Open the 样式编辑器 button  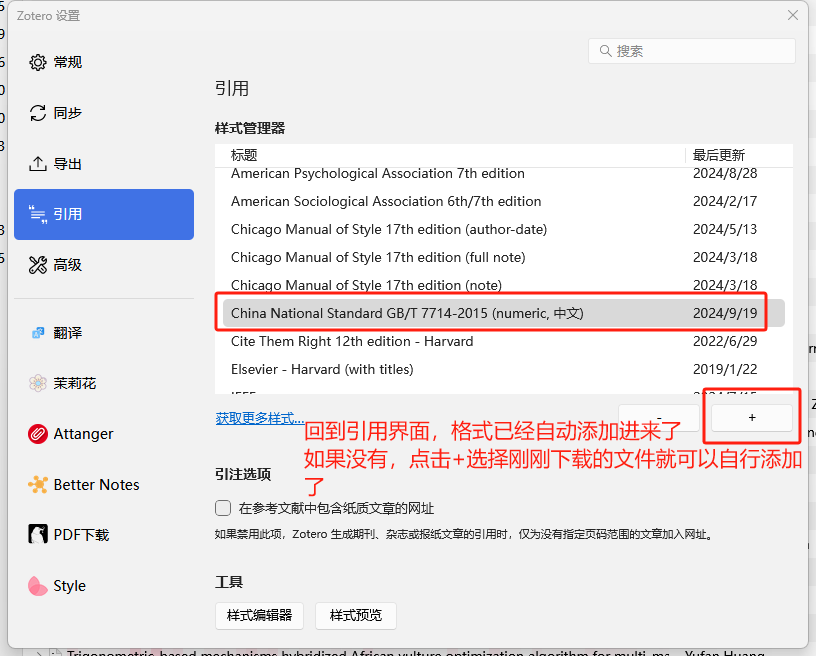coord(259,615)
